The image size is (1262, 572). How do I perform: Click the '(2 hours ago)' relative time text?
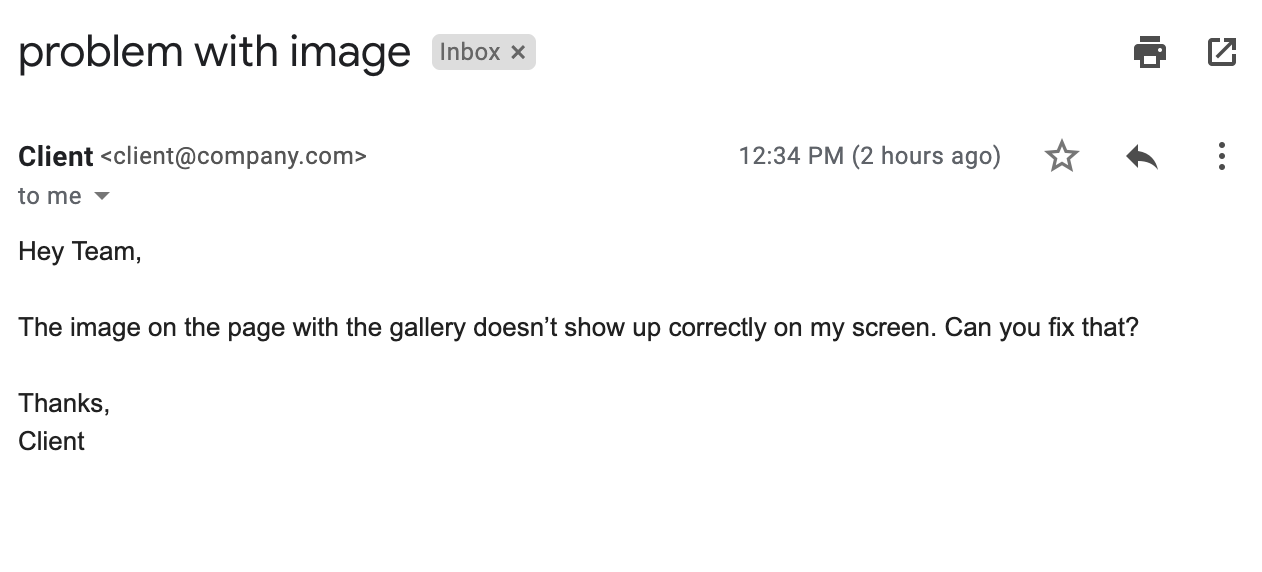click(x=926, y=156)
